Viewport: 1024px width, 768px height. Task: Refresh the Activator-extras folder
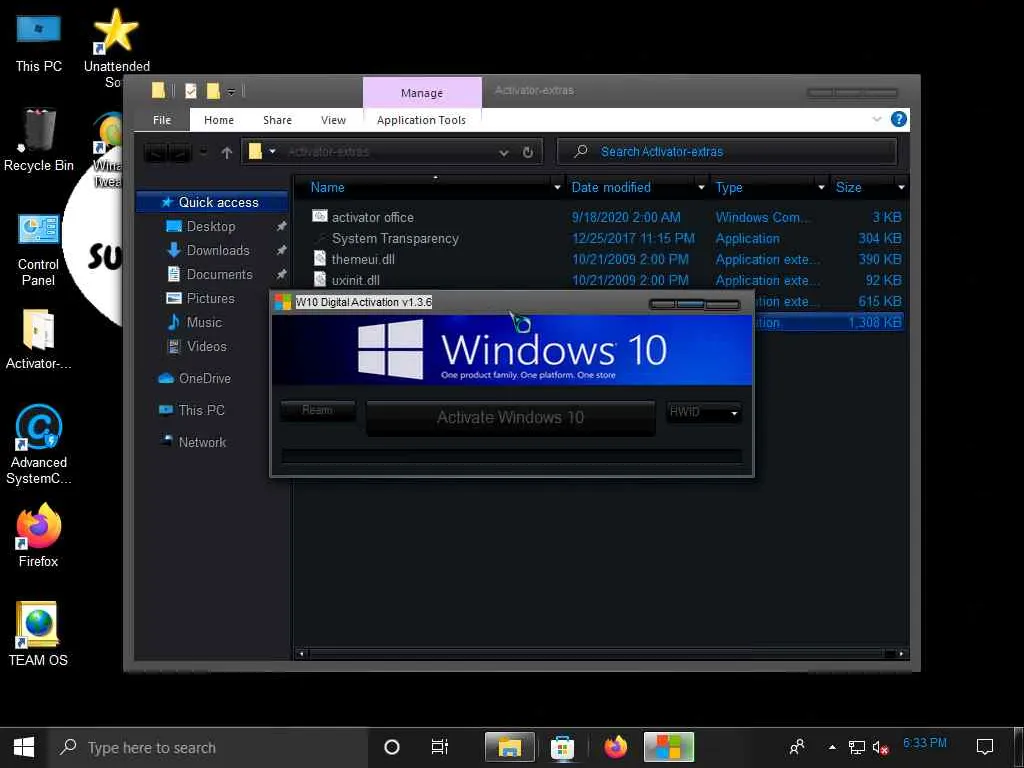[528, 152]
